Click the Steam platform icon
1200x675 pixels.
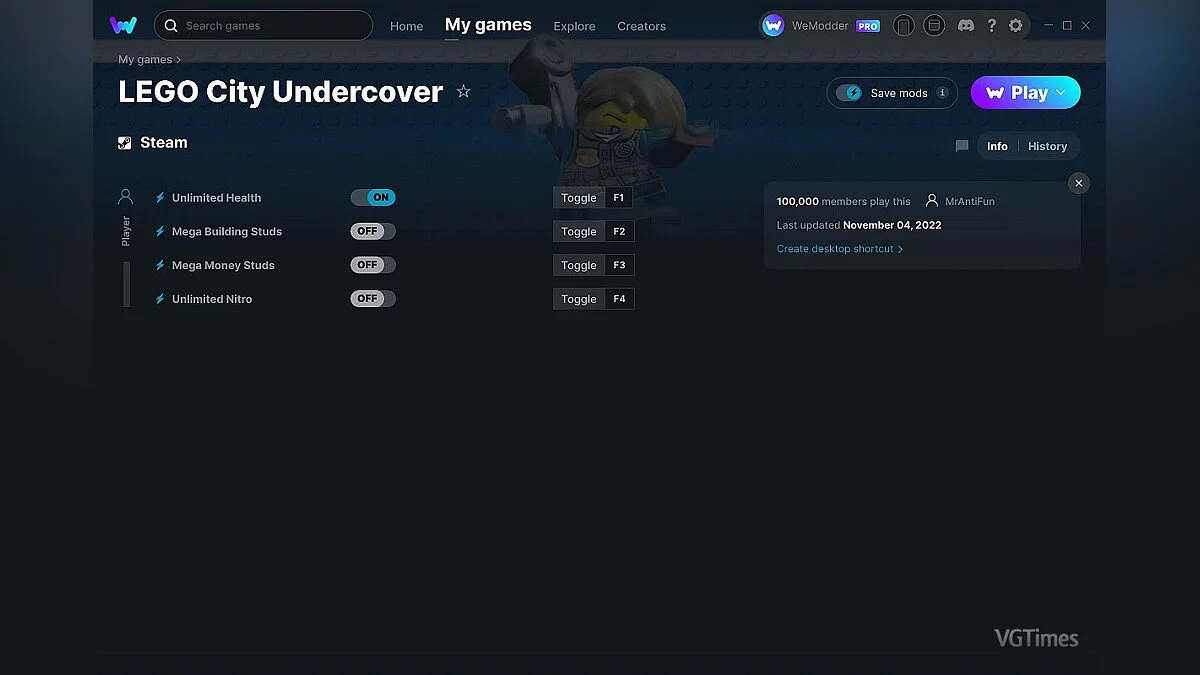coord(125,143)
